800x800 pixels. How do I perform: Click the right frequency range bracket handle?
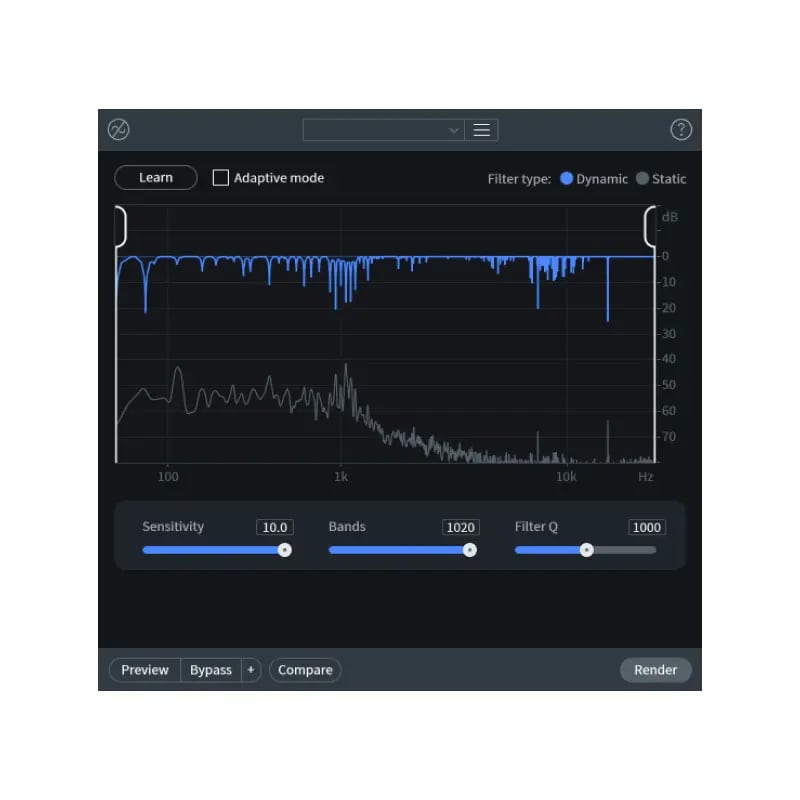649,227
